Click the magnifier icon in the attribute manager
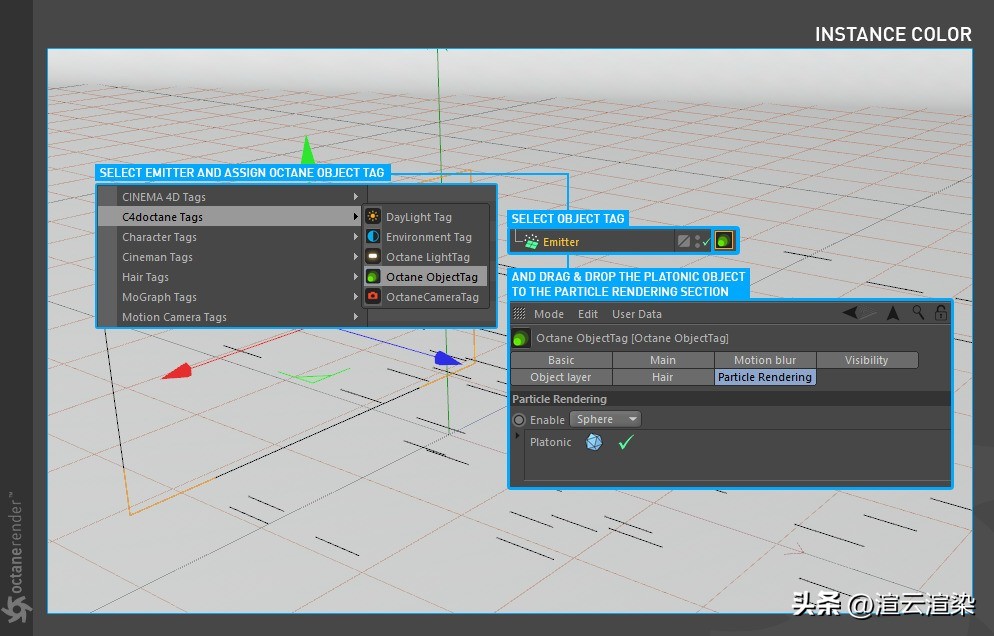The width and height of the screenshot is (994, 636). point(917,313)
